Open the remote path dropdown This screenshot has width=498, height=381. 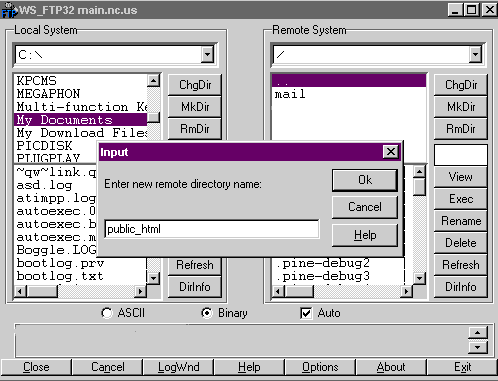click(x=475, y=54)
